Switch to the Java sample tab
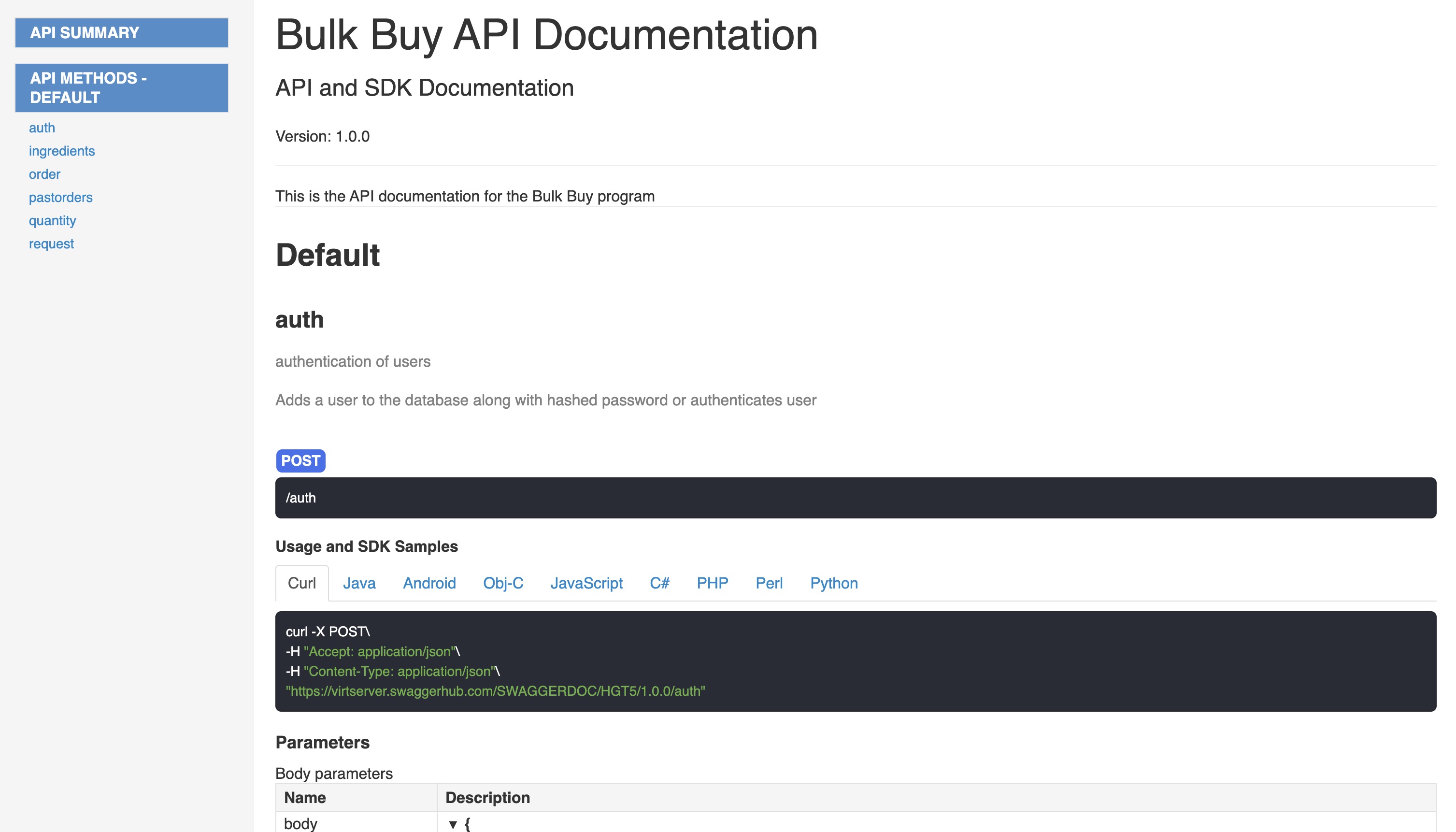1456x832 pixels. tap(359, 583)
